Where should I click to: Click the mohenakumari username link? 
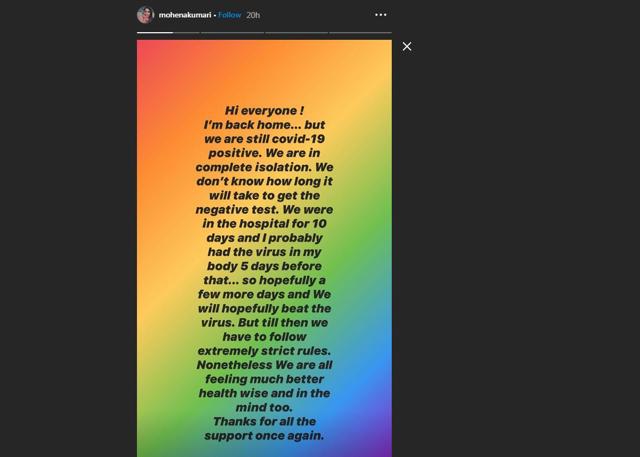[x=184, y=15]
